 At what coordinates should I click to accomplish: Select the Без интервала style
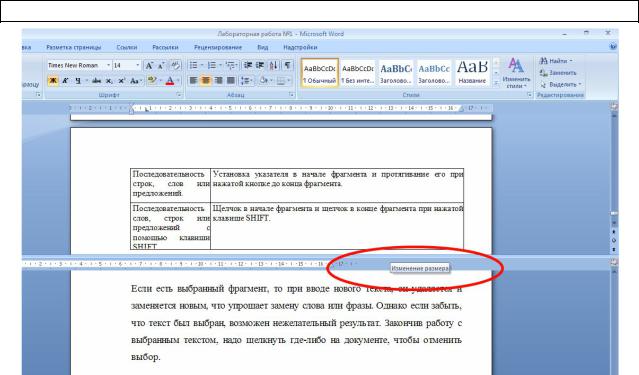tap(357, 73)
